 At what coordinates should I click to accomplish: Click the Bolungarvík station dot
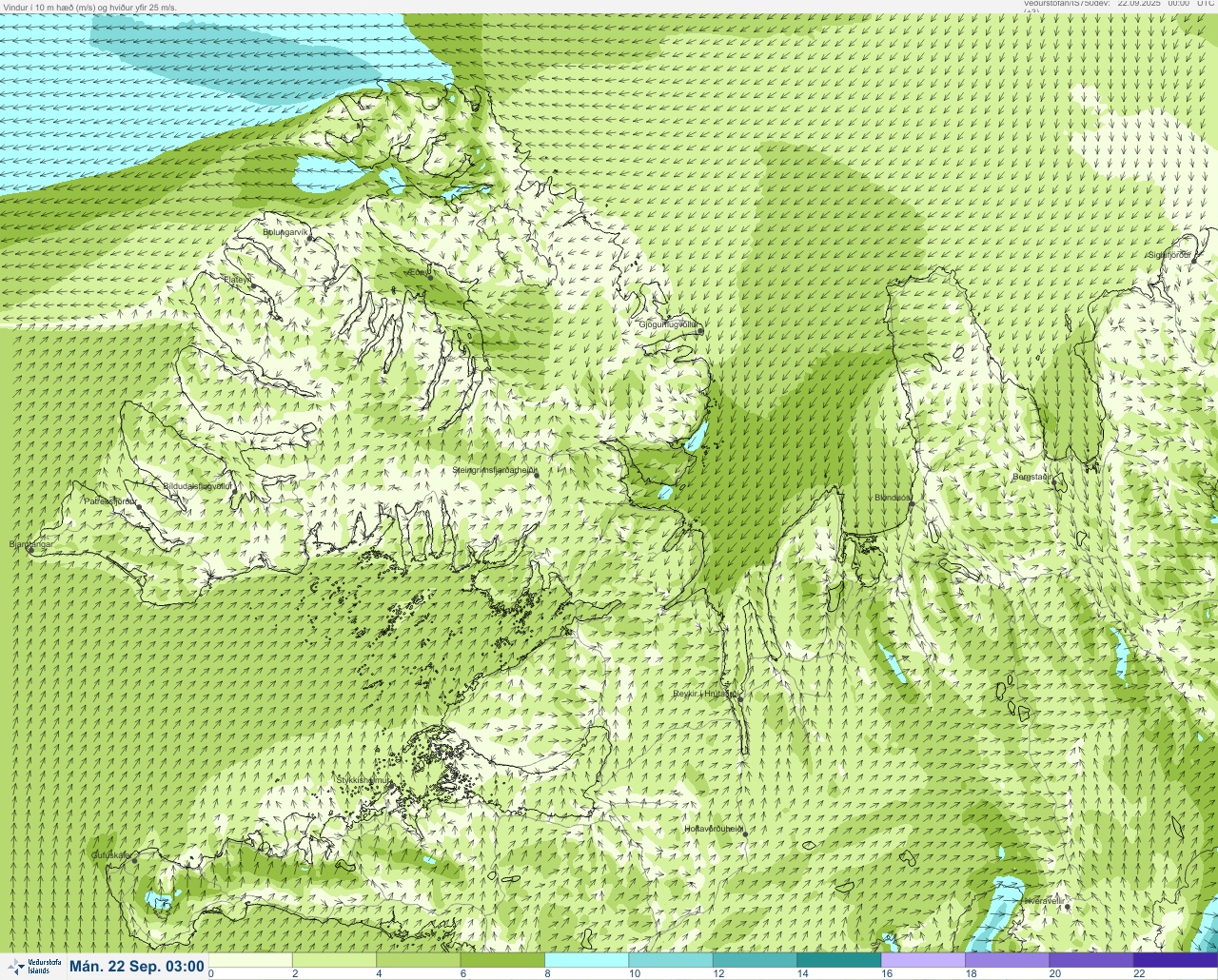310,238
